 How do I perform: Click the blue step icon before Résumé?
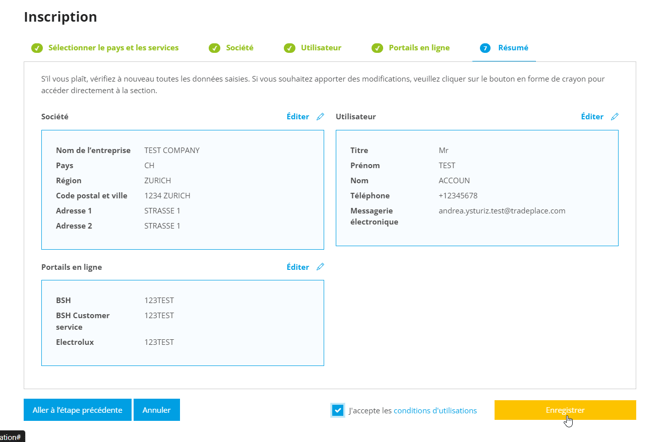tap(485, 48)
